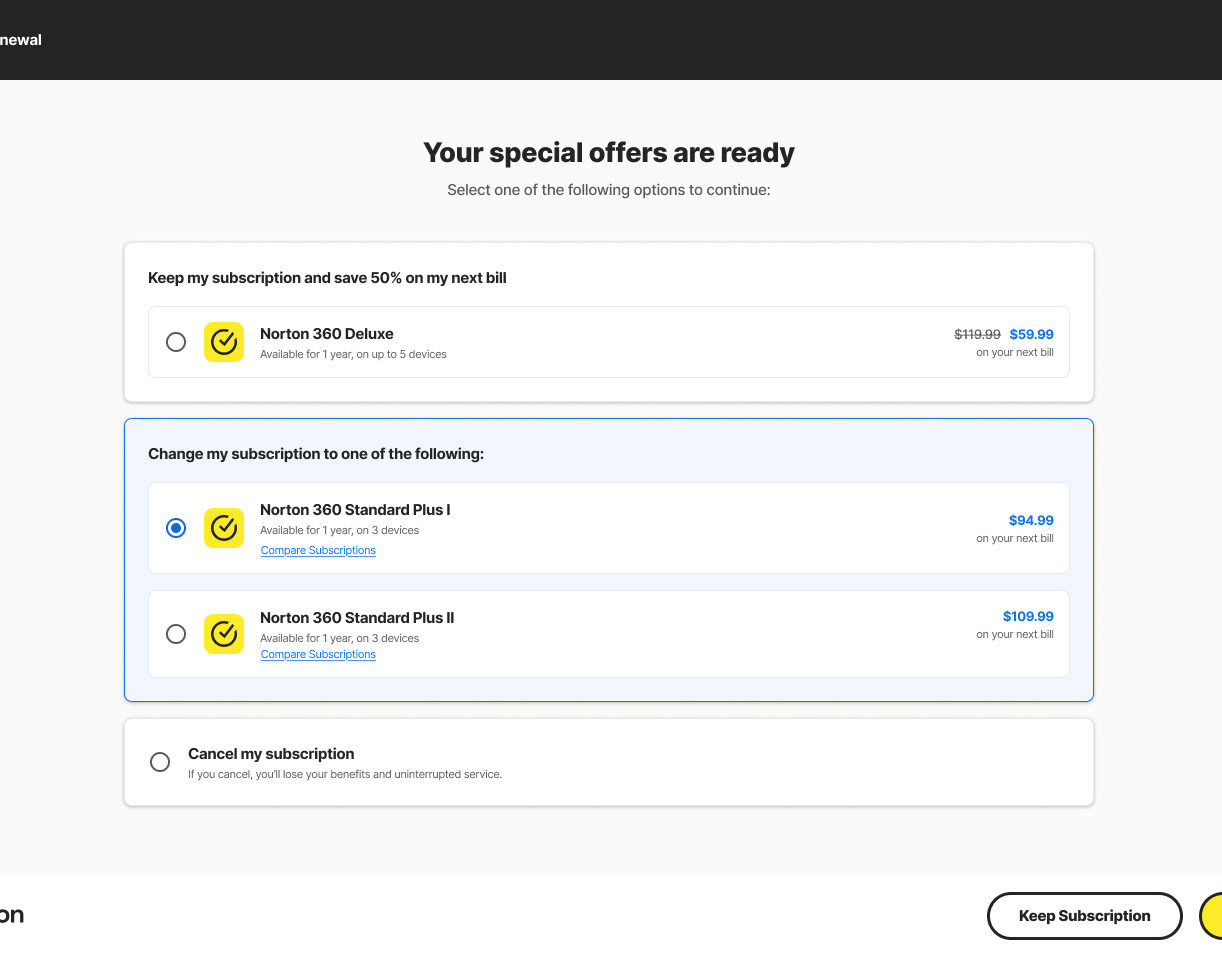Viewport: 1222px width, 956px height.
Task: Click the $109.99 price on Standard Plus II
Action: (1028, 617)
